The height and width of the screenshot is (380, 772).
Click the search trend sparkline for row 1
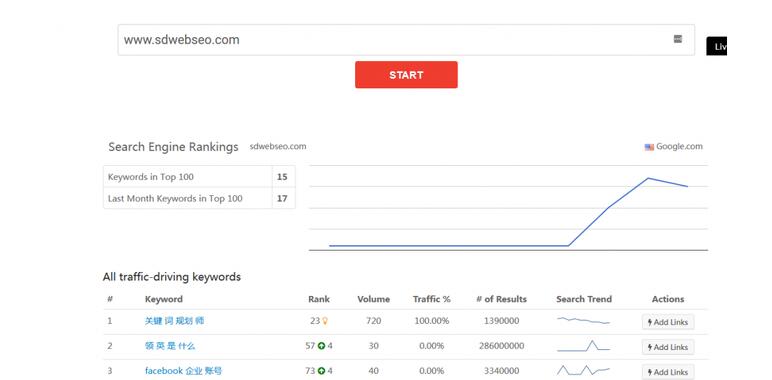pos(583,320)
